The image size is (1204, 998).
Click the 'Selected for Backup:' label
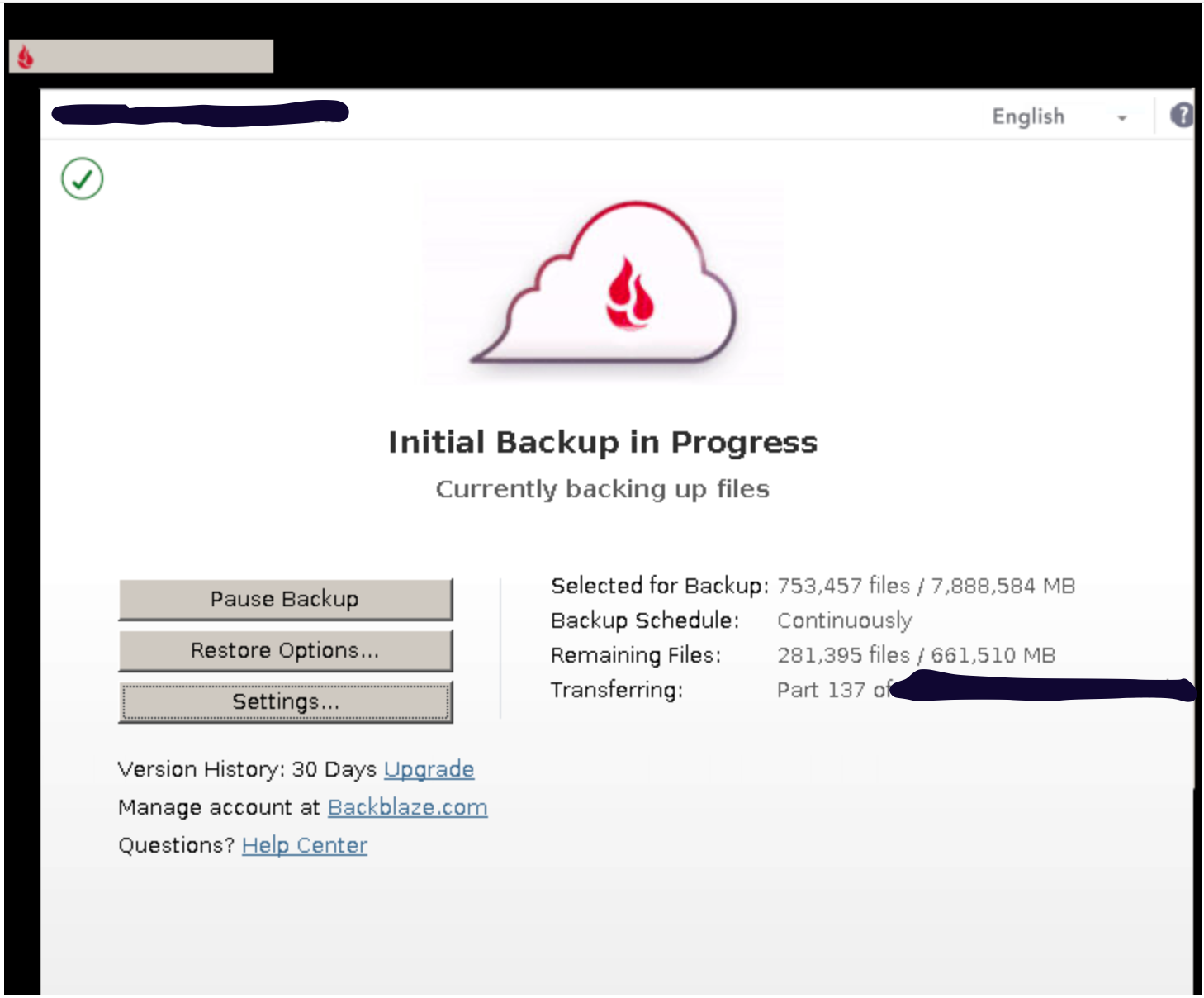pos(660,586)
